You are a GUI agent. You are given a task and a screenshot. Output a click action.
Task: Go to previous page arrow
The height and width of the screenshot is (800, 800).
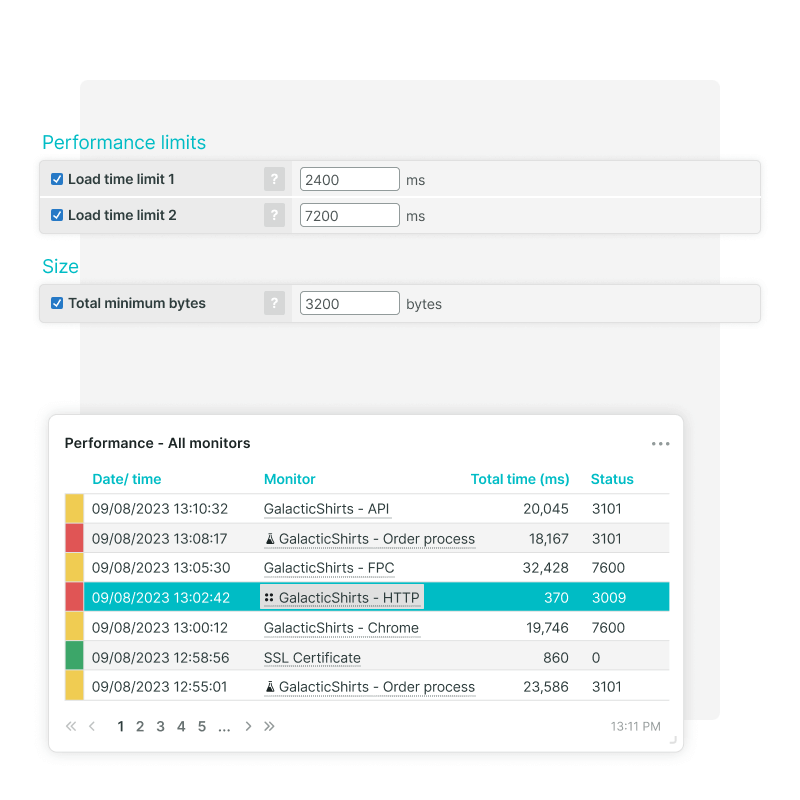click(92, 726)
